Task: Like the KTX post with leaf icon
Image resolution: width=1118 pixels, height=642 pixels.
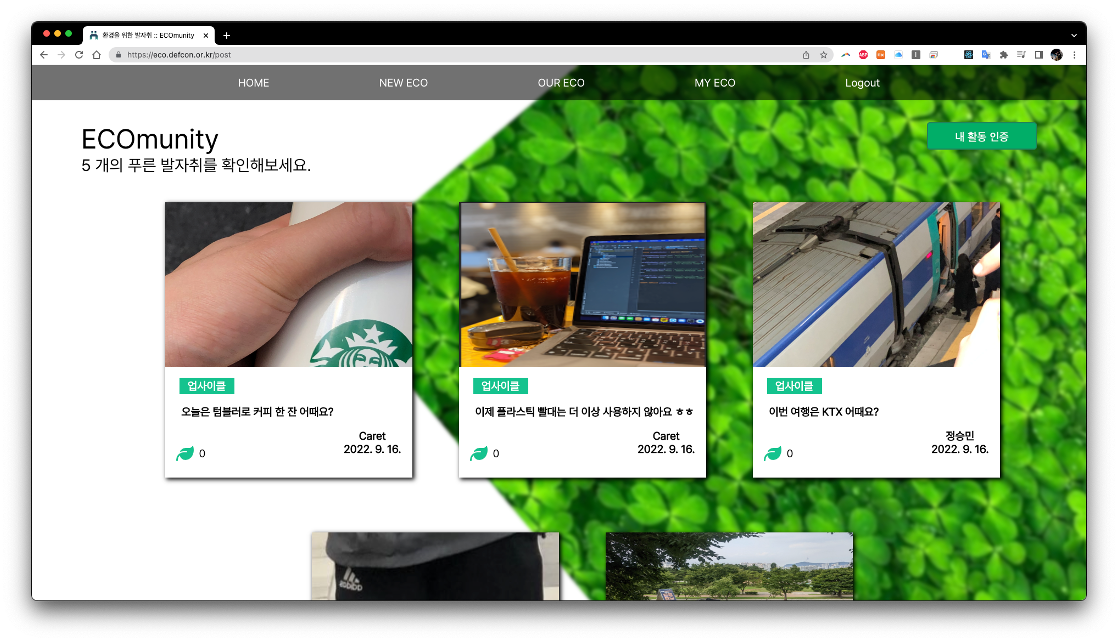Action: (773, 454)
